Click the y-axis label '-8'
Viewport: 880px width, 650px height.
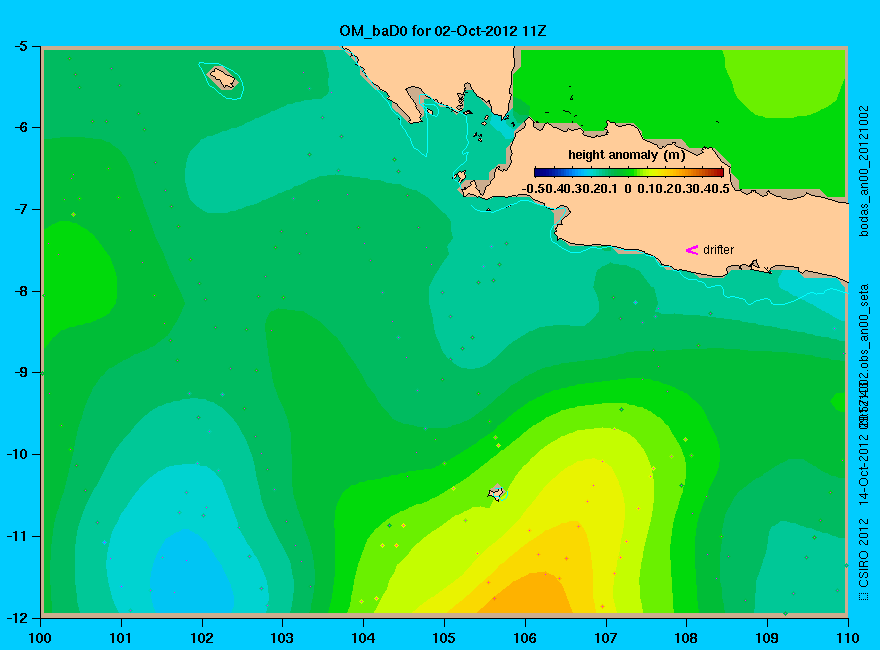[x=20, y=291]
